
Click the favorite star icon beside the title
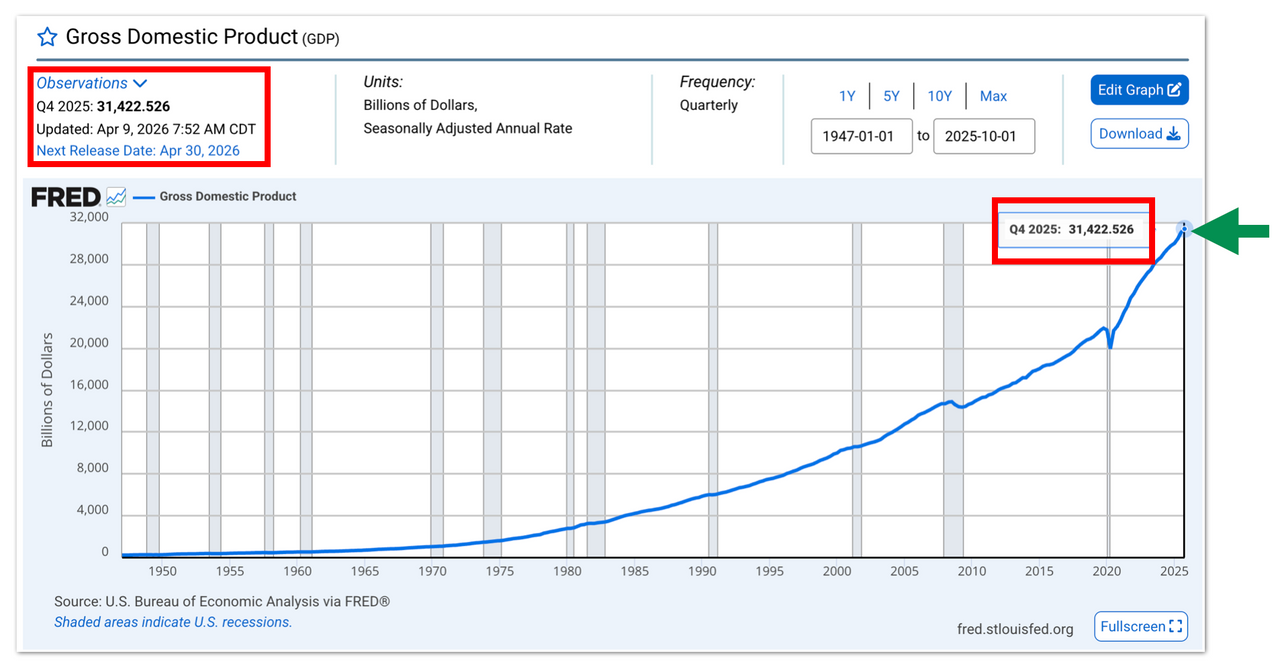47,38
